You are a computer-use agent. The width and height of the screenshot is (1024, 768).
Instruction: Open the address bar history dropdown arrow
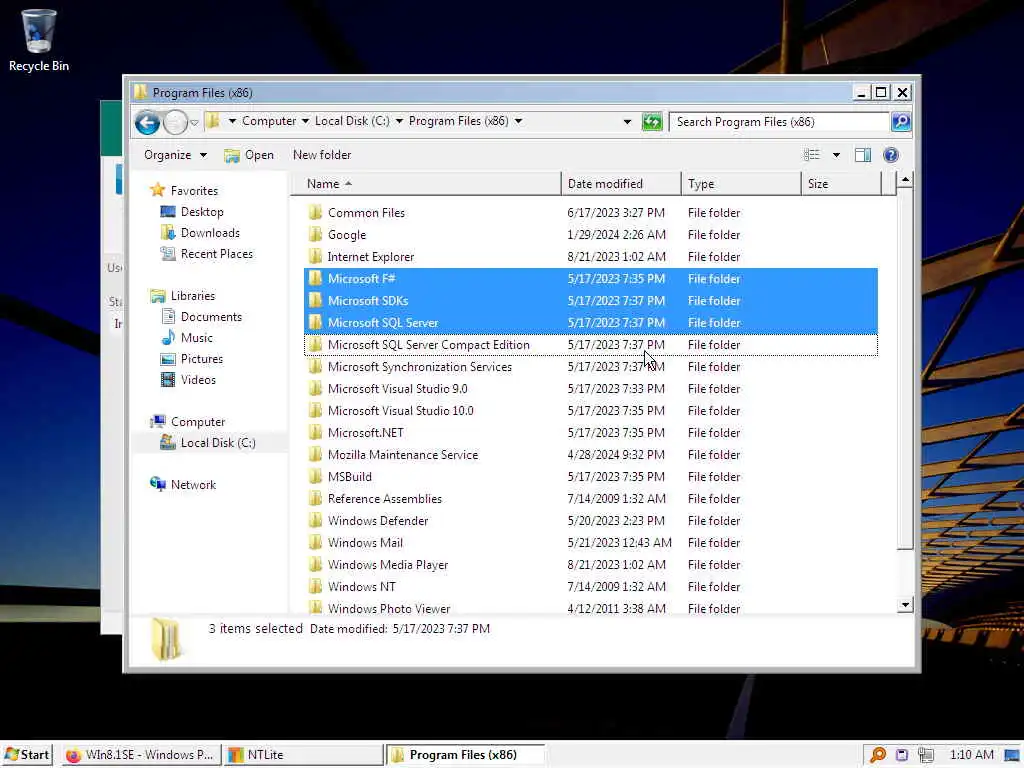627,121
